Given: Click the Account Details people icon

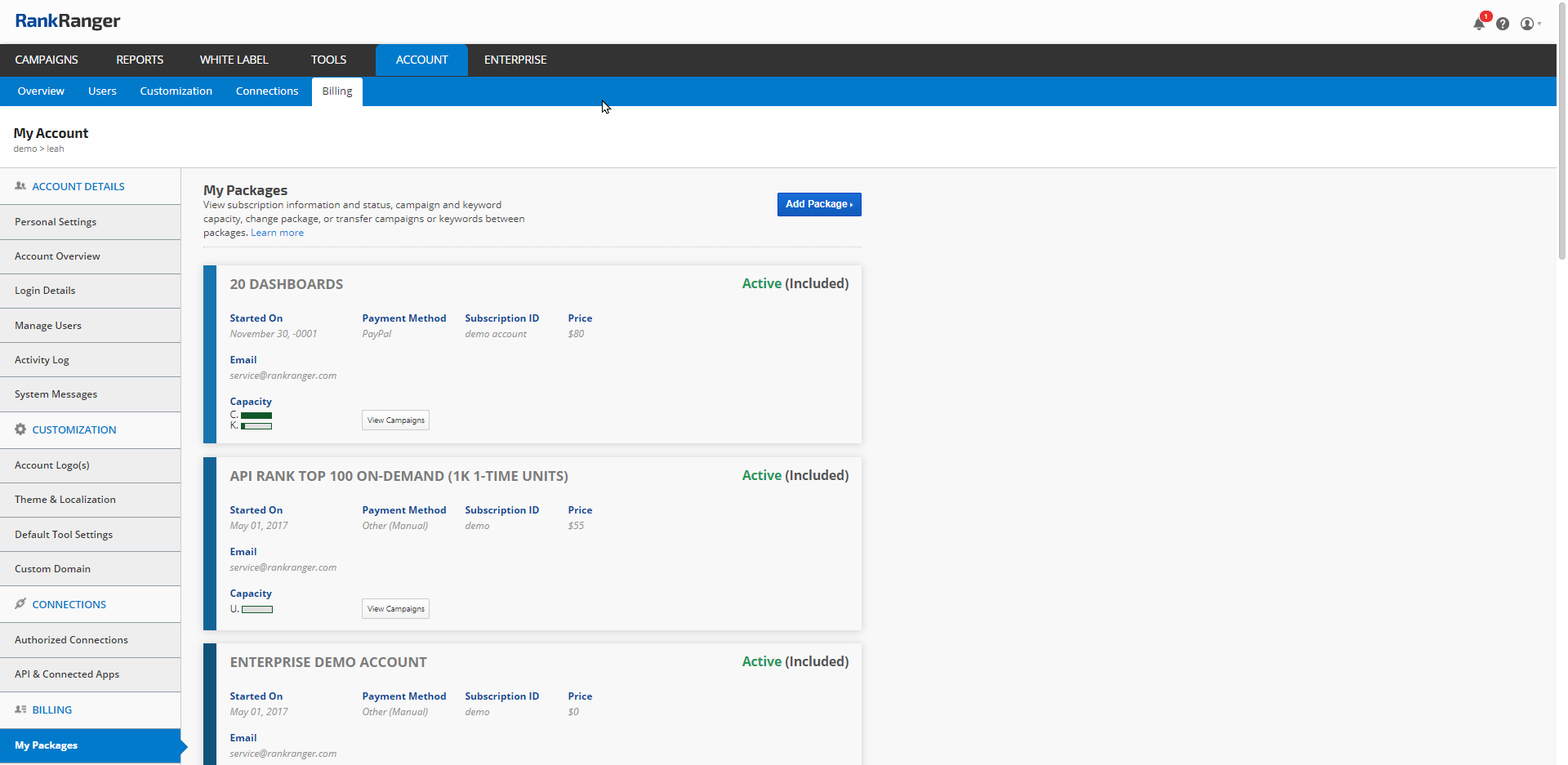Looking at the screenshot, I should (20, 186).
